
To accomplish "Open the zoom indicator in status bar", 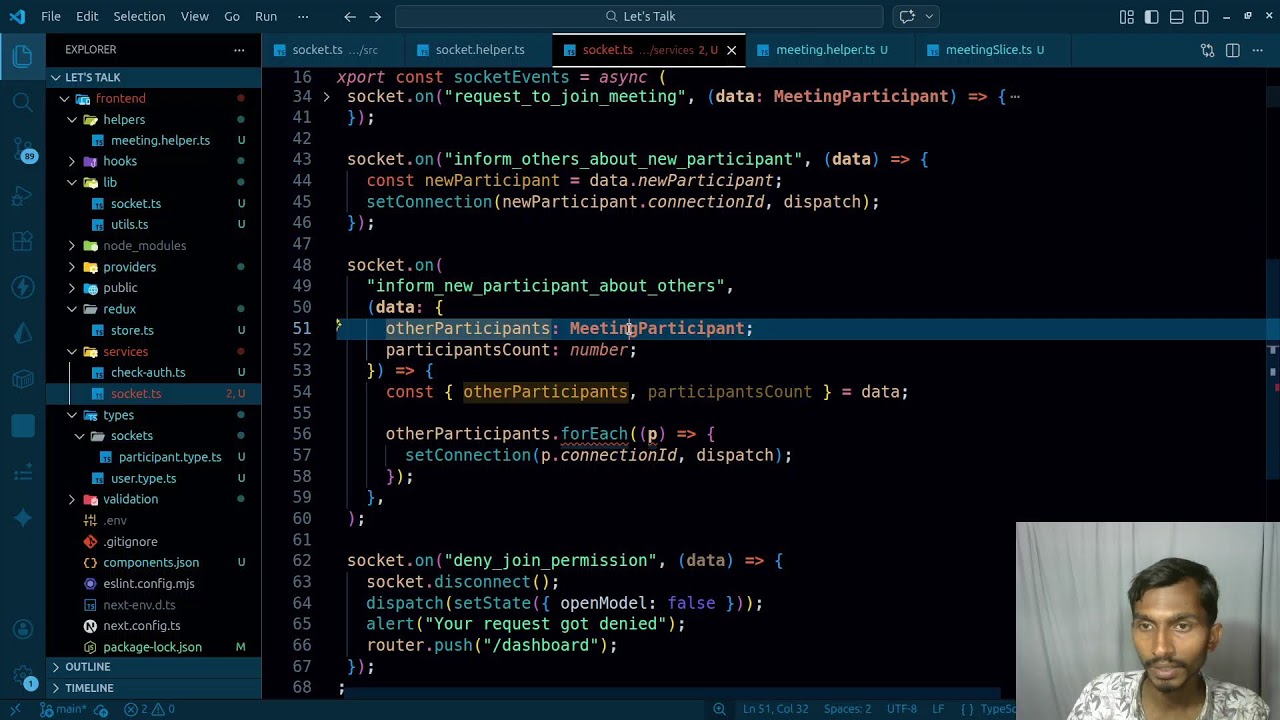I will click(x=719, y=709).
